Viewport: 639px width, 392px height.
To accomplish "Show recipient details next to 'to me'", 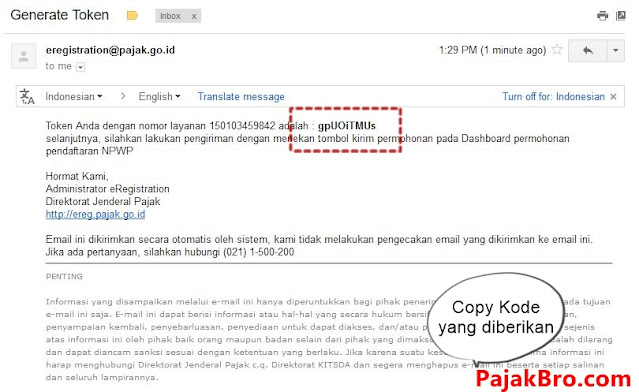I will pyautogui.click(x=81, y=67).
